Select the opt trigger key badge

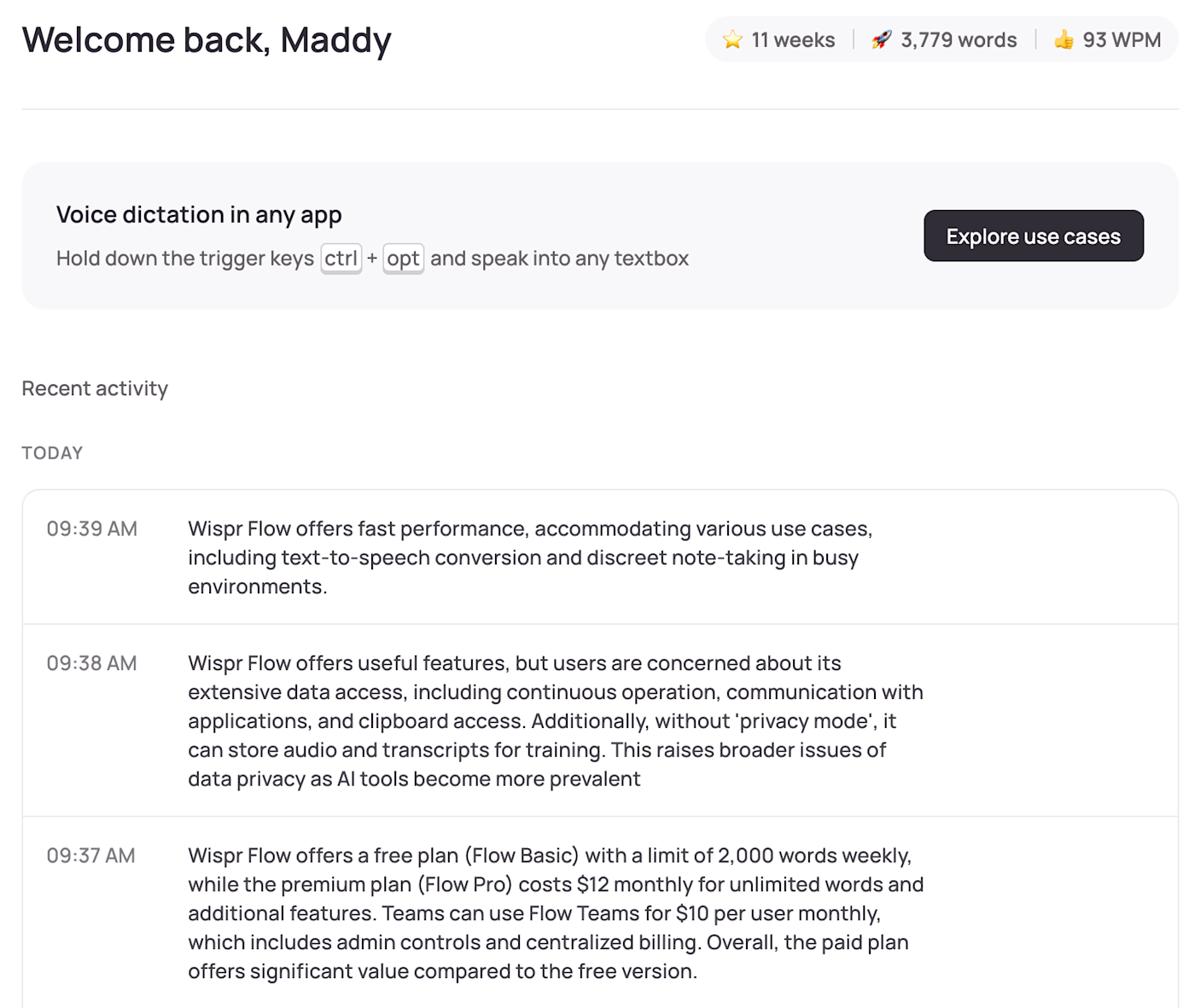point(403,258)
